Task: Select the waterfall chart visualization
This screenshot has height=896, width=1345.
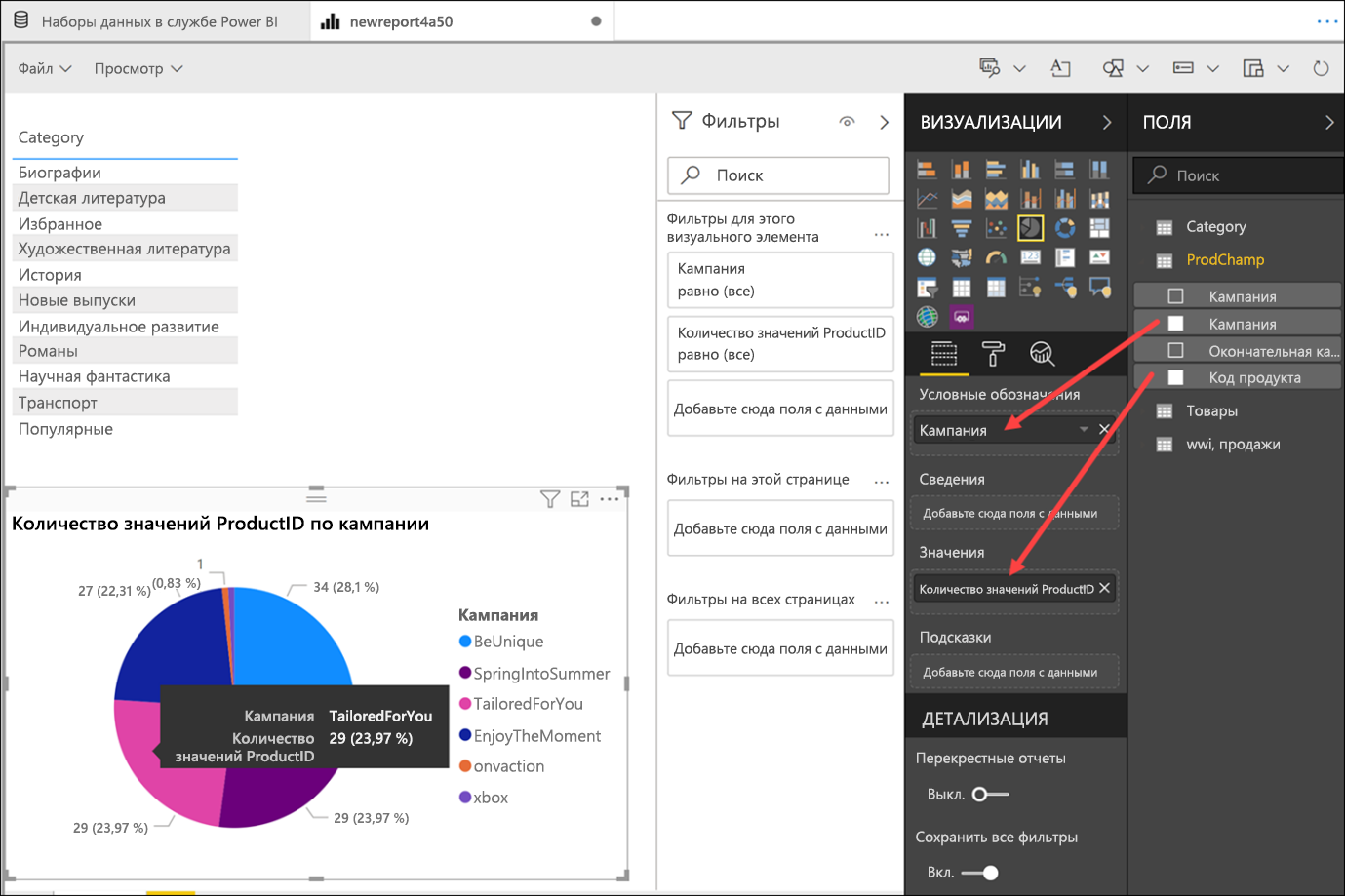Action: (x=927, y=228)
